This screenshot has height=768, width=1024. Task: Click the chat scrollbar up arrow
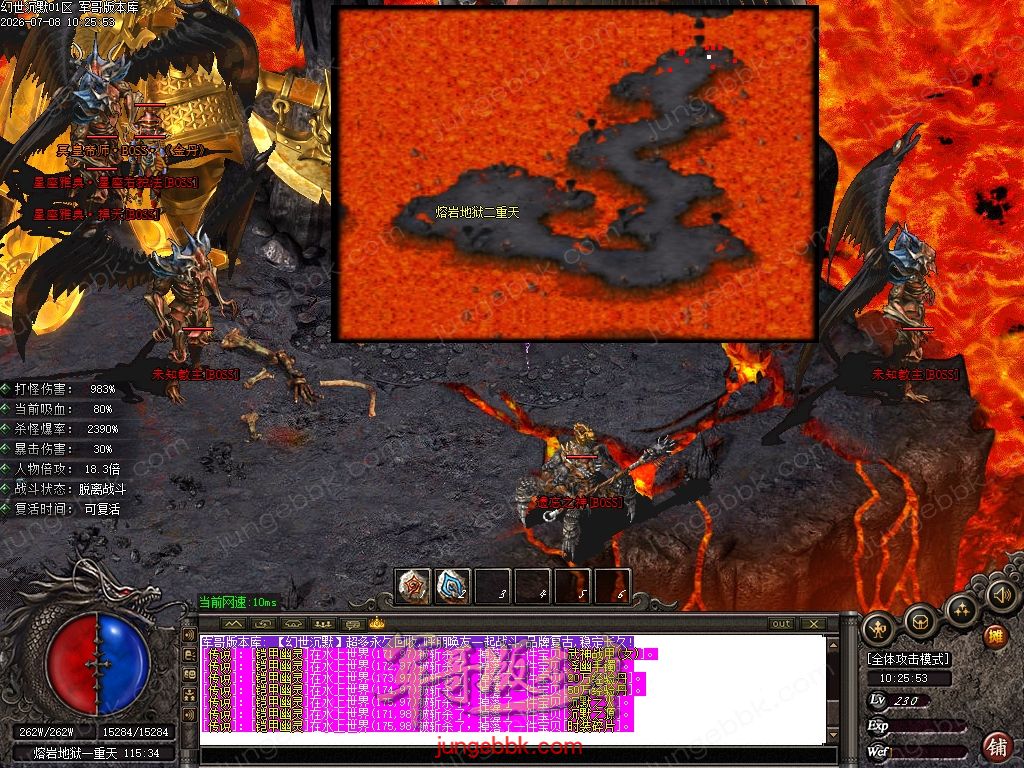click(833, 644)
